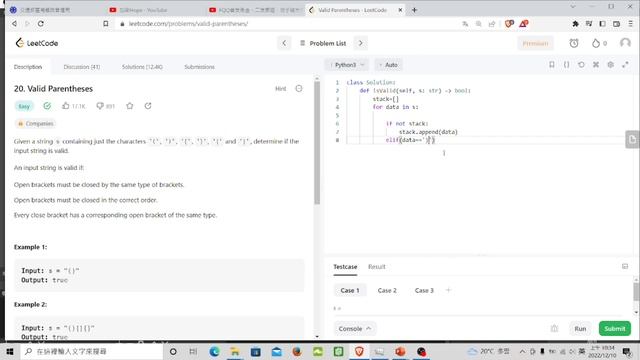Click the Easy difficulty tag
Image resolution: width=640 pixels, height=360 pixels.
[x=24, y=106]
